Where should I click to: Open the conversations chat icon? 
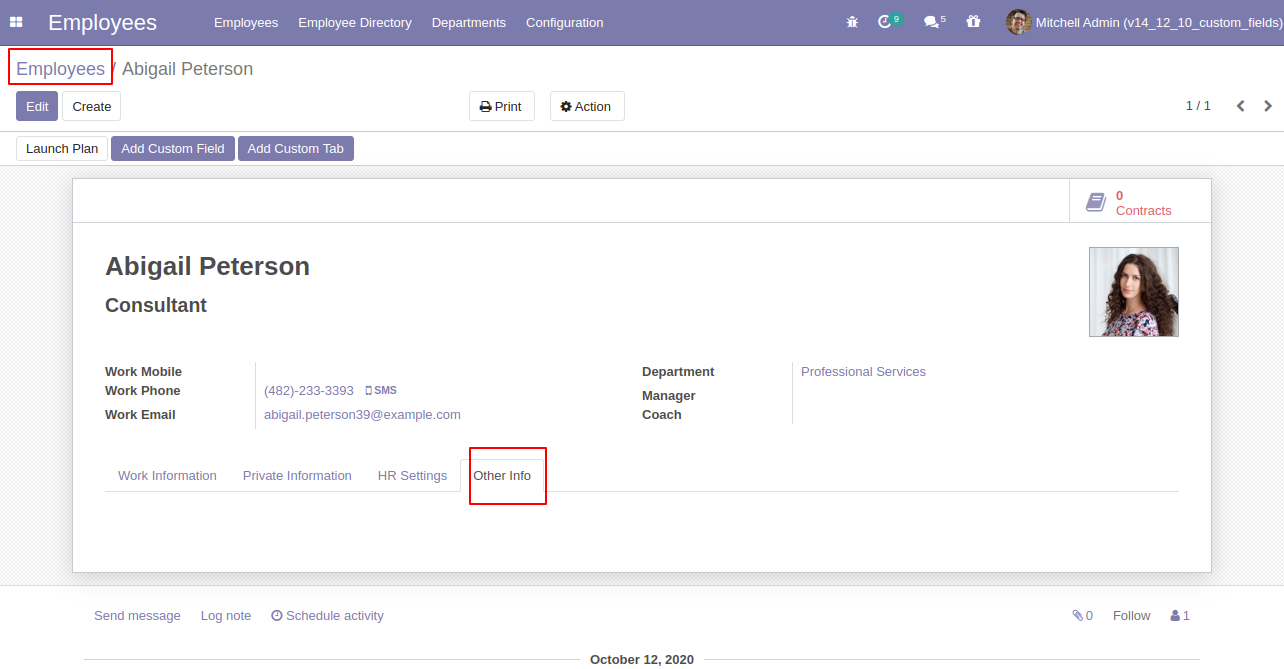click(x=930, y=22)
